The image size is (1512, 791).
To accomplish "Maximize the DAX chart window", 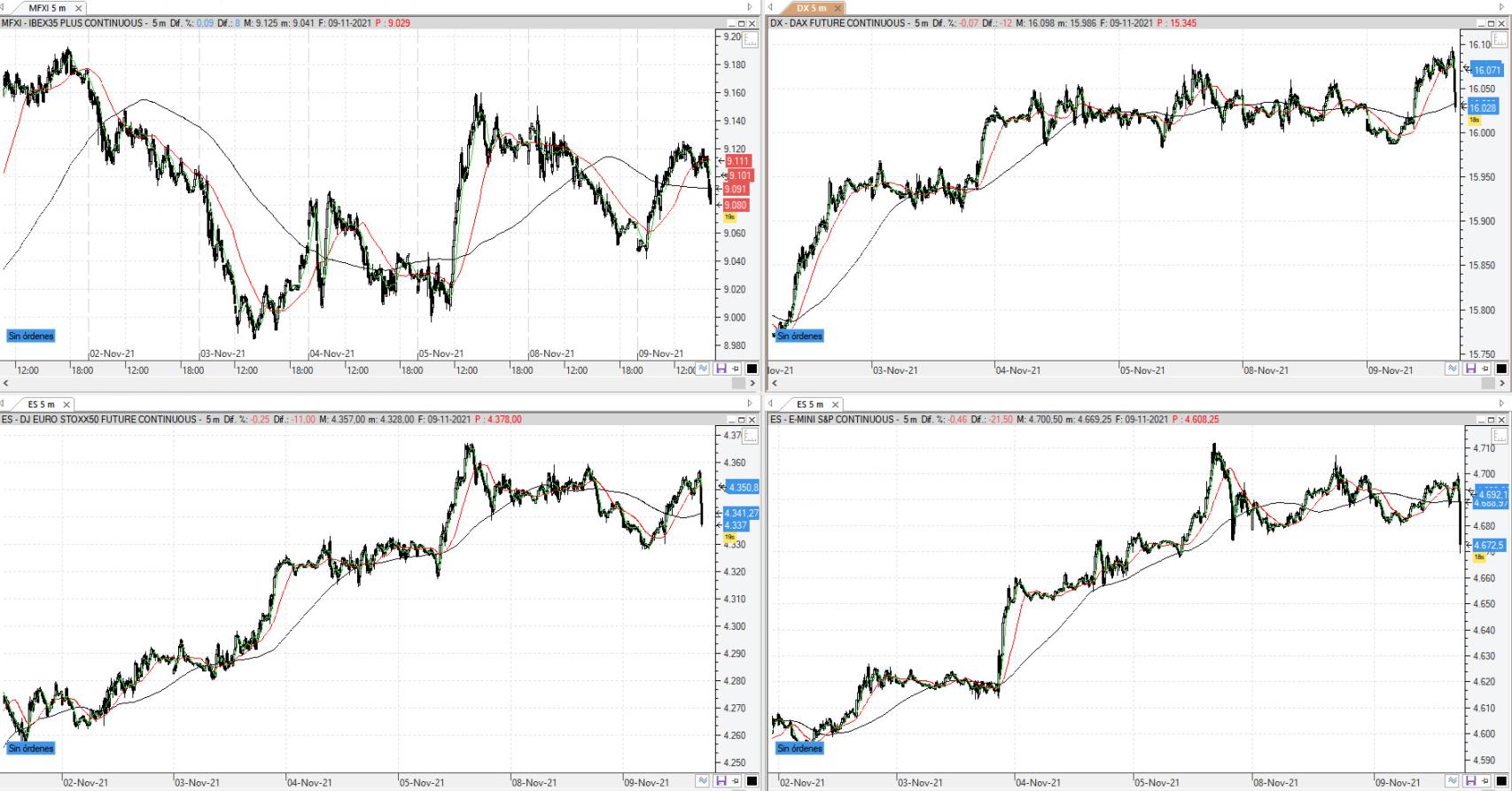I will point(1492,23).
